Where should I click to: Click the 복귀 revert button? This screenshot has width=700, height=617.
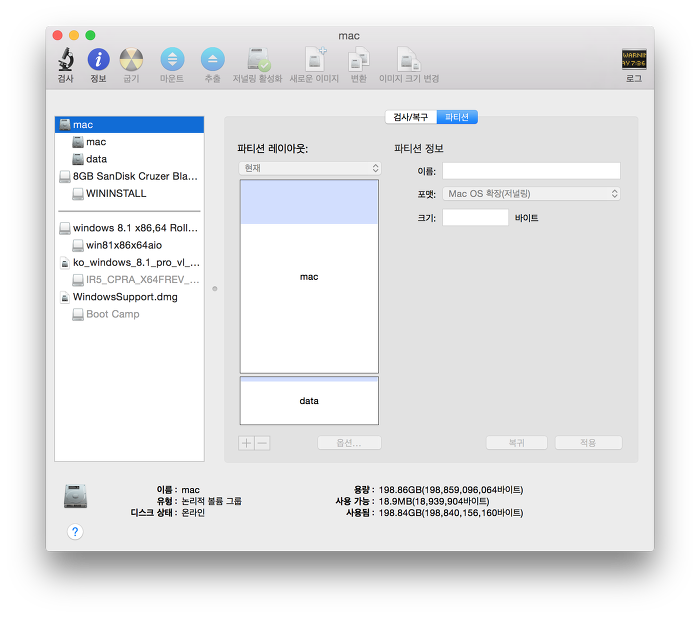click(517, 443)
